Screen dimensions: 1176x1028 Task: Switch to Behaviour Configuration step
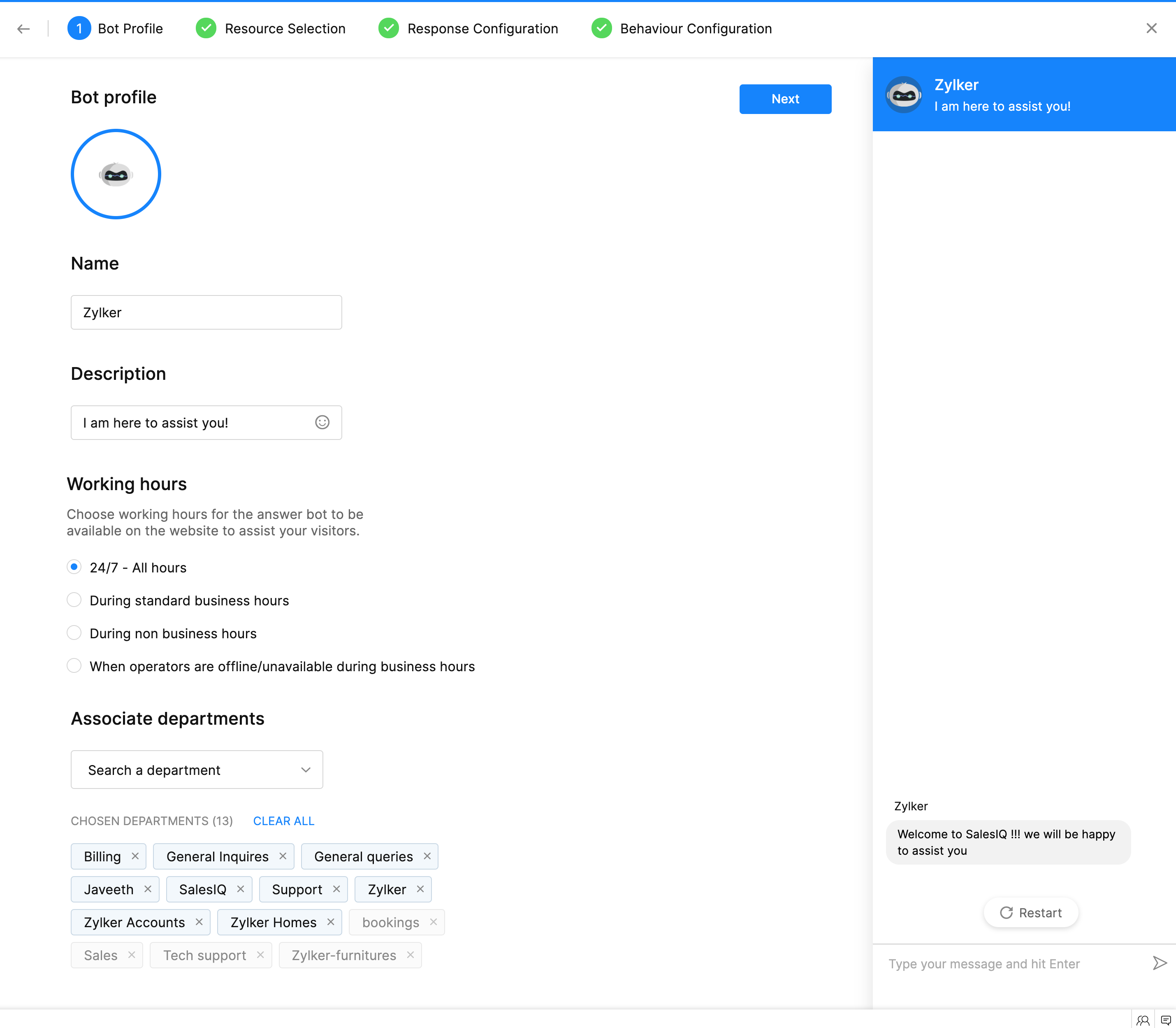coord(681,29)
